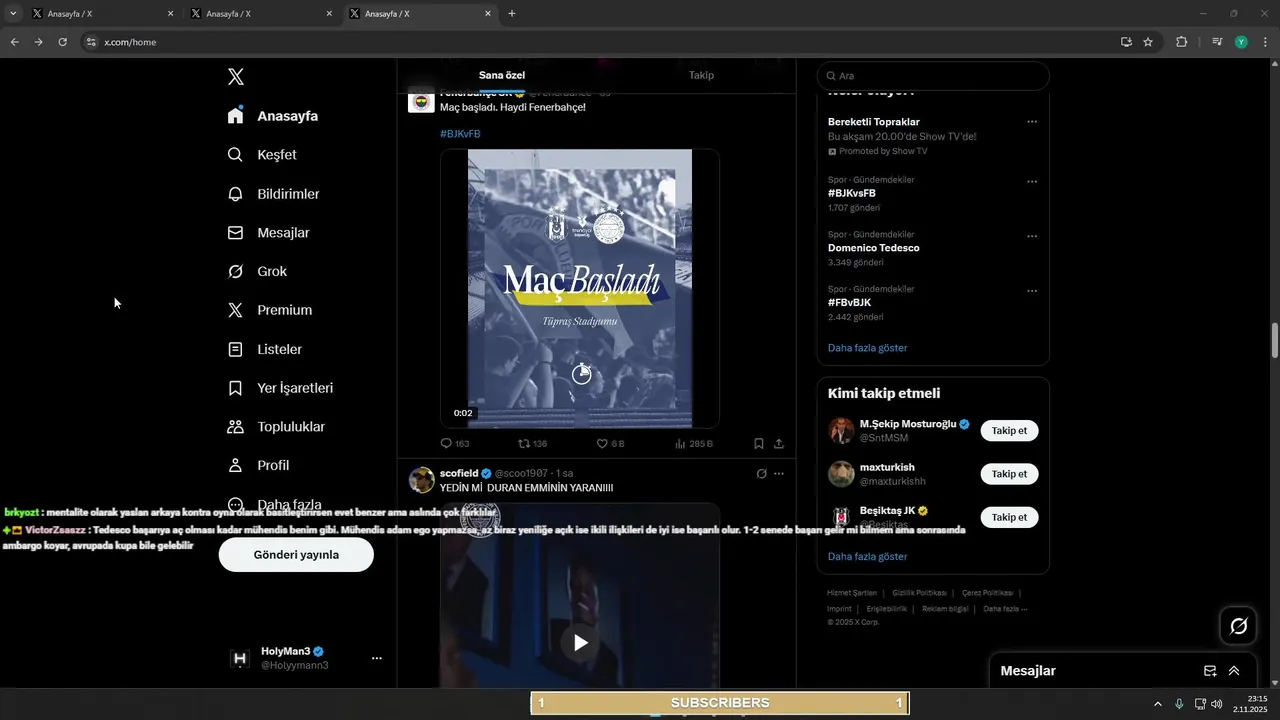Switch to the Sana özel tab
1280x720 pixels.
point(502,75)
